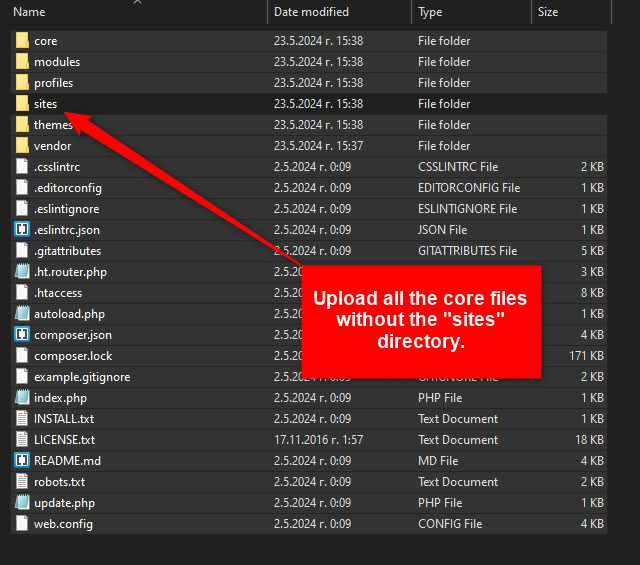
Task: Click the '.csslintrc' file name
Action: (x=57, y=167)
